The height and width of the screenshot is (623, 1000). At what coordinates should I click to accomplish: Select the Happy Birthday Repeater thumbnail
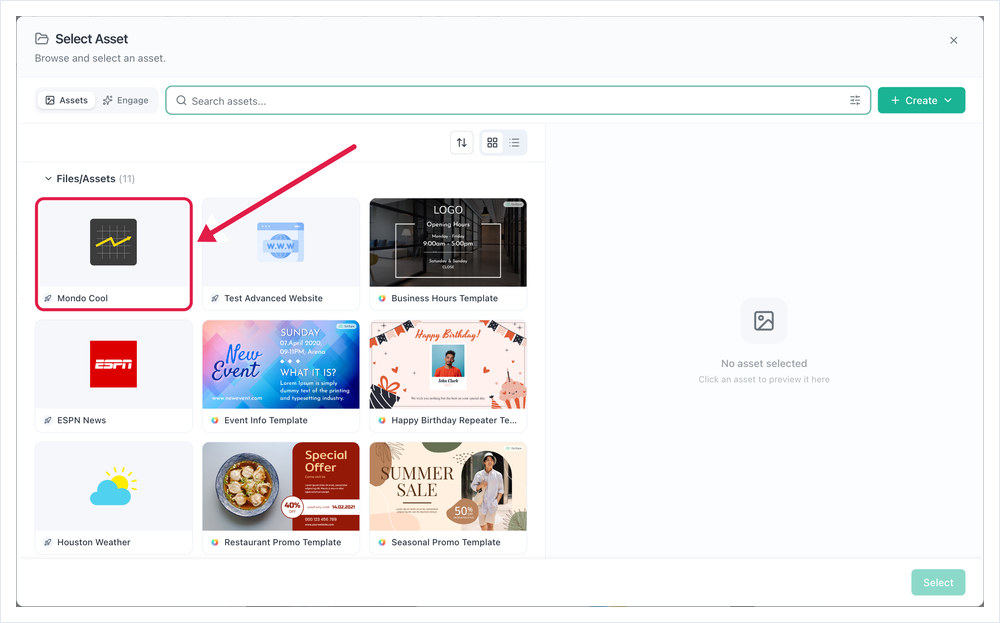coord(448,364)
